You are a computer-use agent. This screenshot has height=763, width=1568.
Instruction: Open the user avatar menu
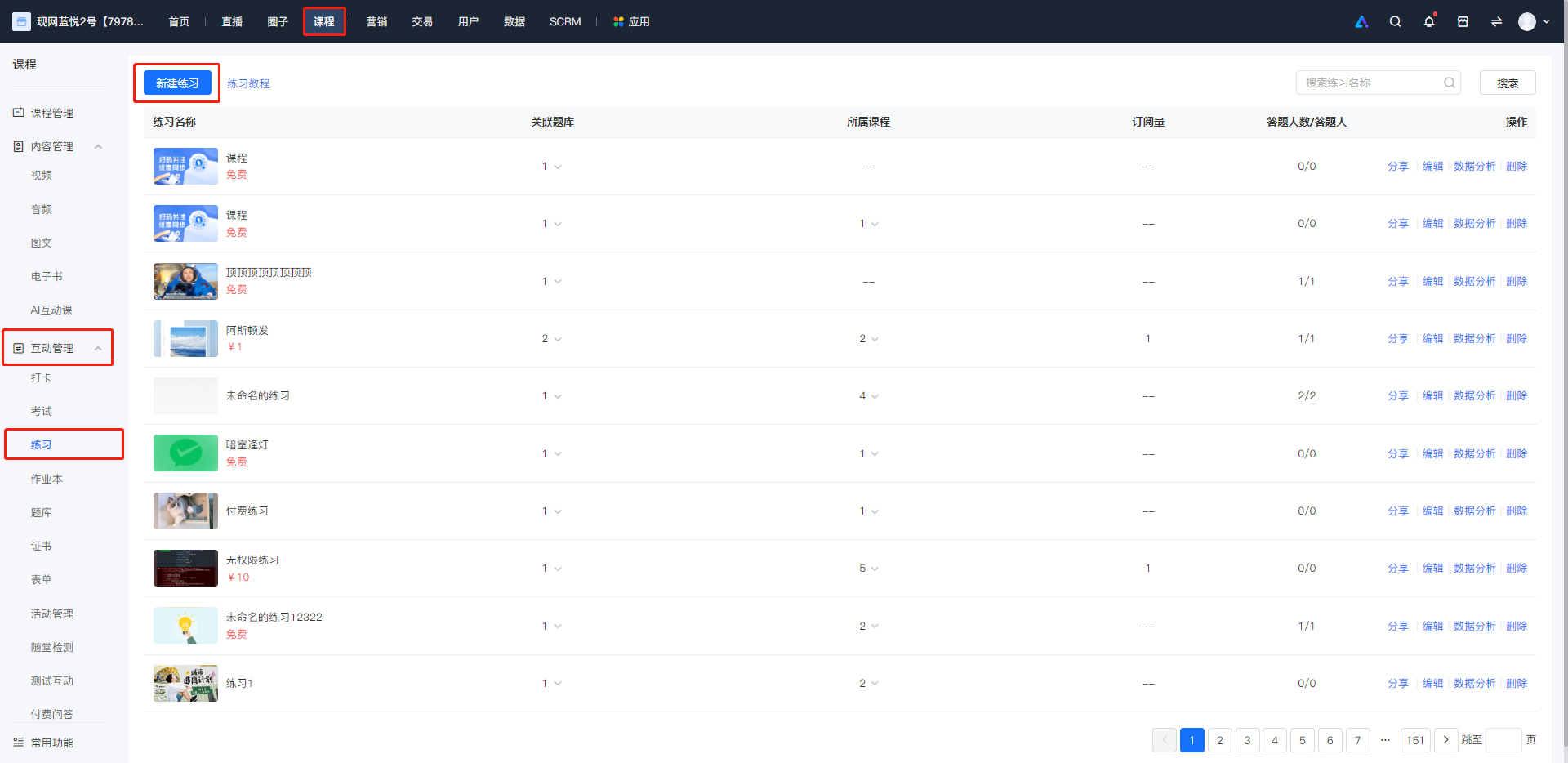click(x=1534, y=22)
